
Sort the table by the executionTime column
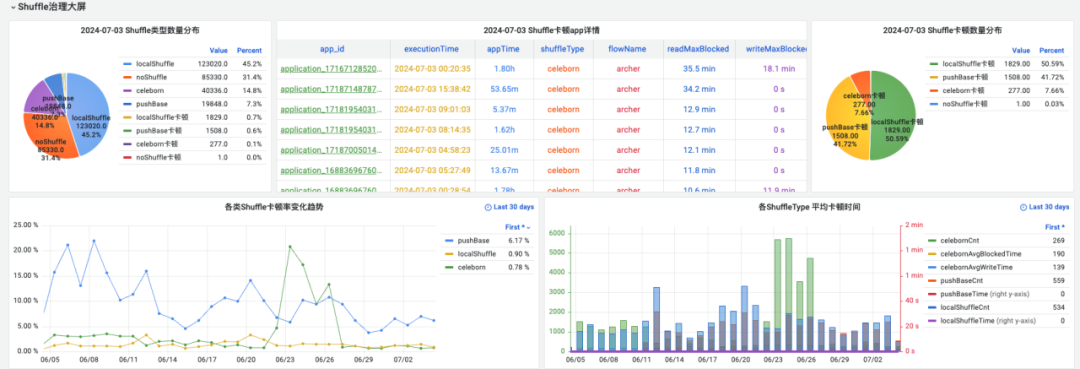pyautogui.click(x=431, y=49)
